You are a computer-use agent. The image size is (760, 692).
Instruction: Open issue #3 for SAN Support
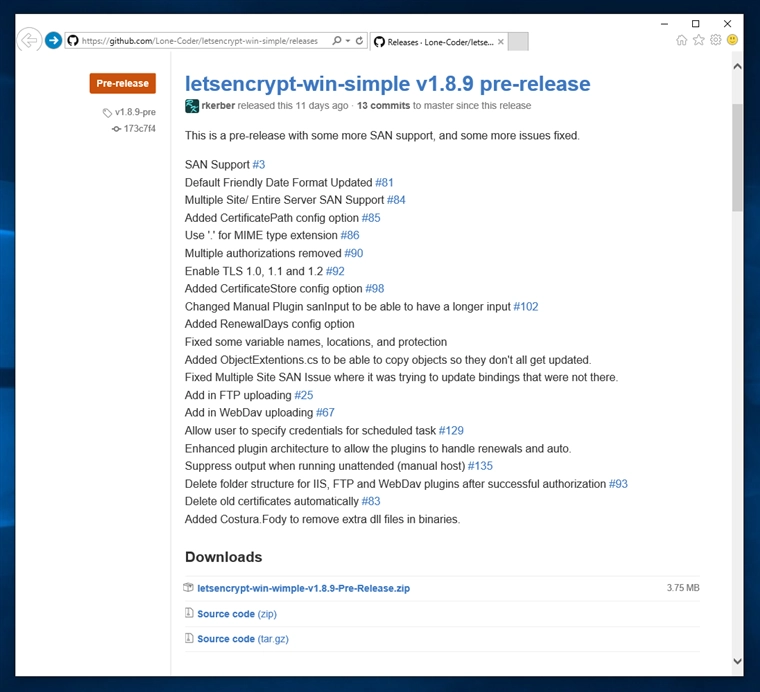click(259, 165)
